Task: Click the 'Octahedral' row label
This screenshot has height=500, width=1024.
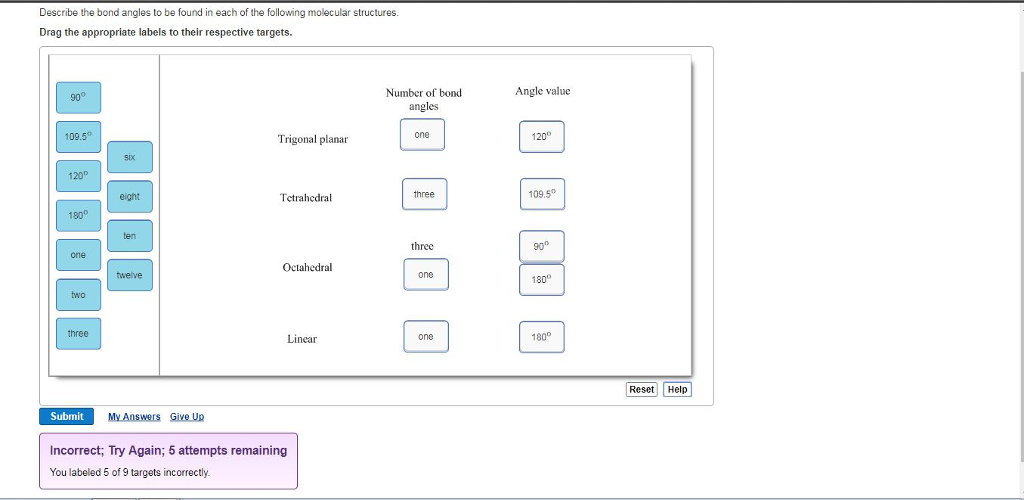Action: (307, 267)
